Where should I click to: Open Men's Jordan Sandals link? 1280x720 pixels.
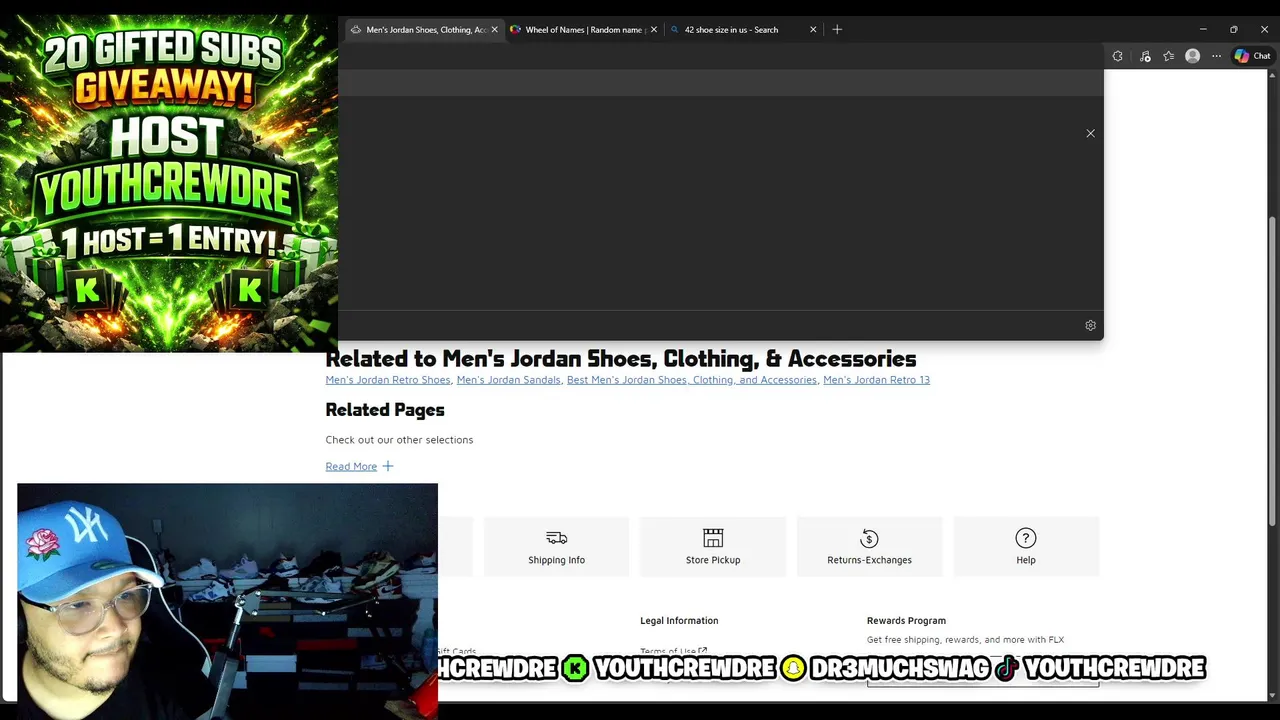click(x=508, y=380)
